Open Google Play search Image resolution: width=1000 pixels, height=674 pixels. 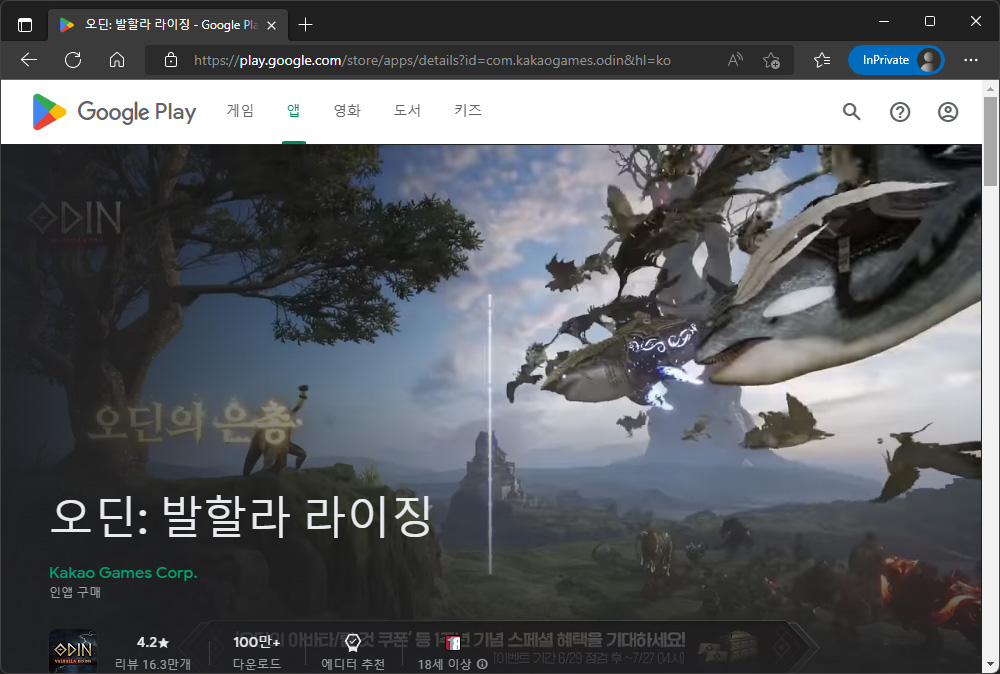[851, 112]
